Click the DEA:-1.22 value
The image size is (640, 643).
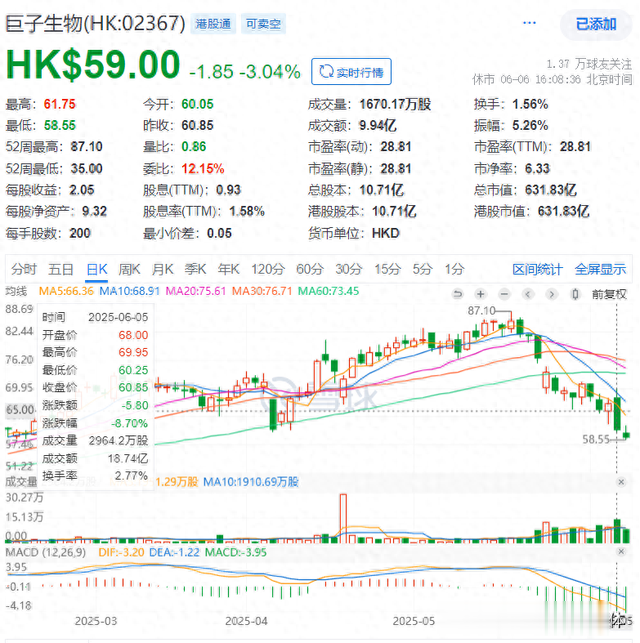coord(174,552)
